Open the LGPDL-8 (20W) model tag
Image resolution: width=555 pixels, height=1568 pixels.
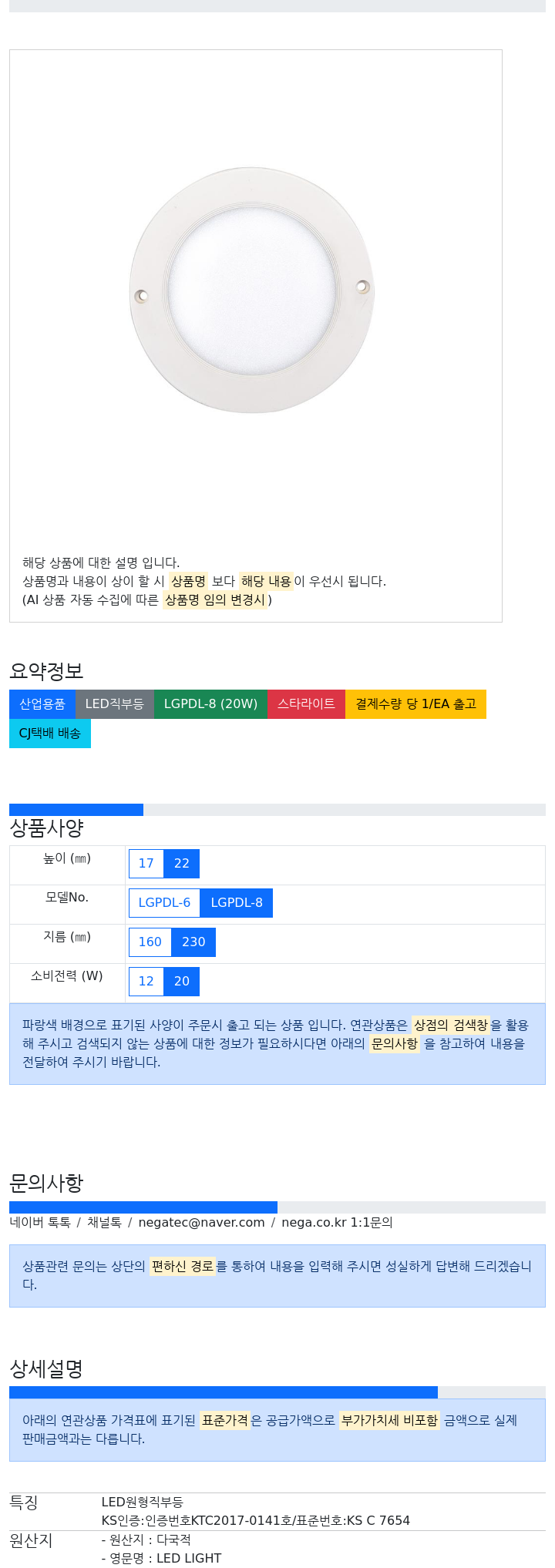coord(210,704)
